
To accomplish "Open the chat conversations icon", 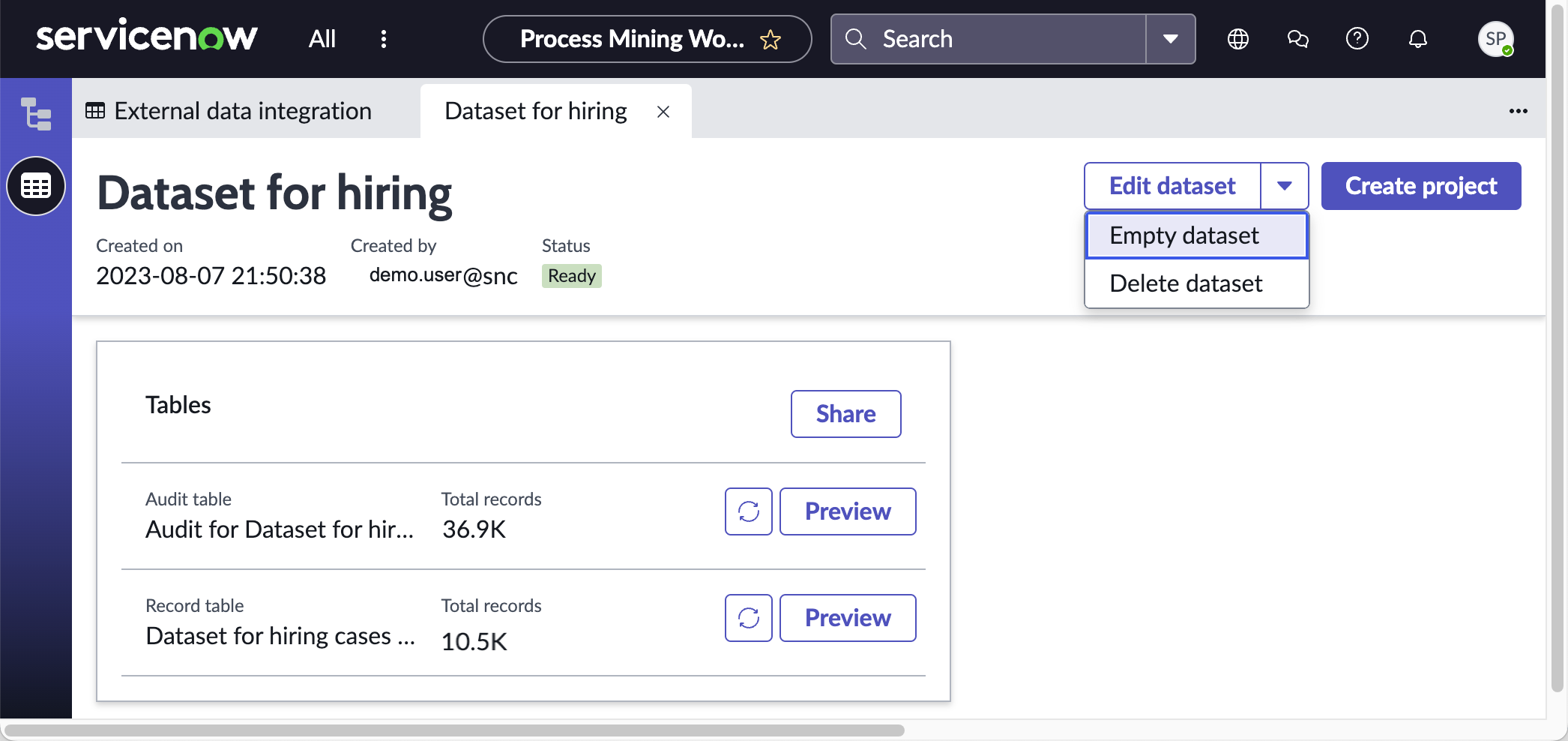I will pos(1298,39).
